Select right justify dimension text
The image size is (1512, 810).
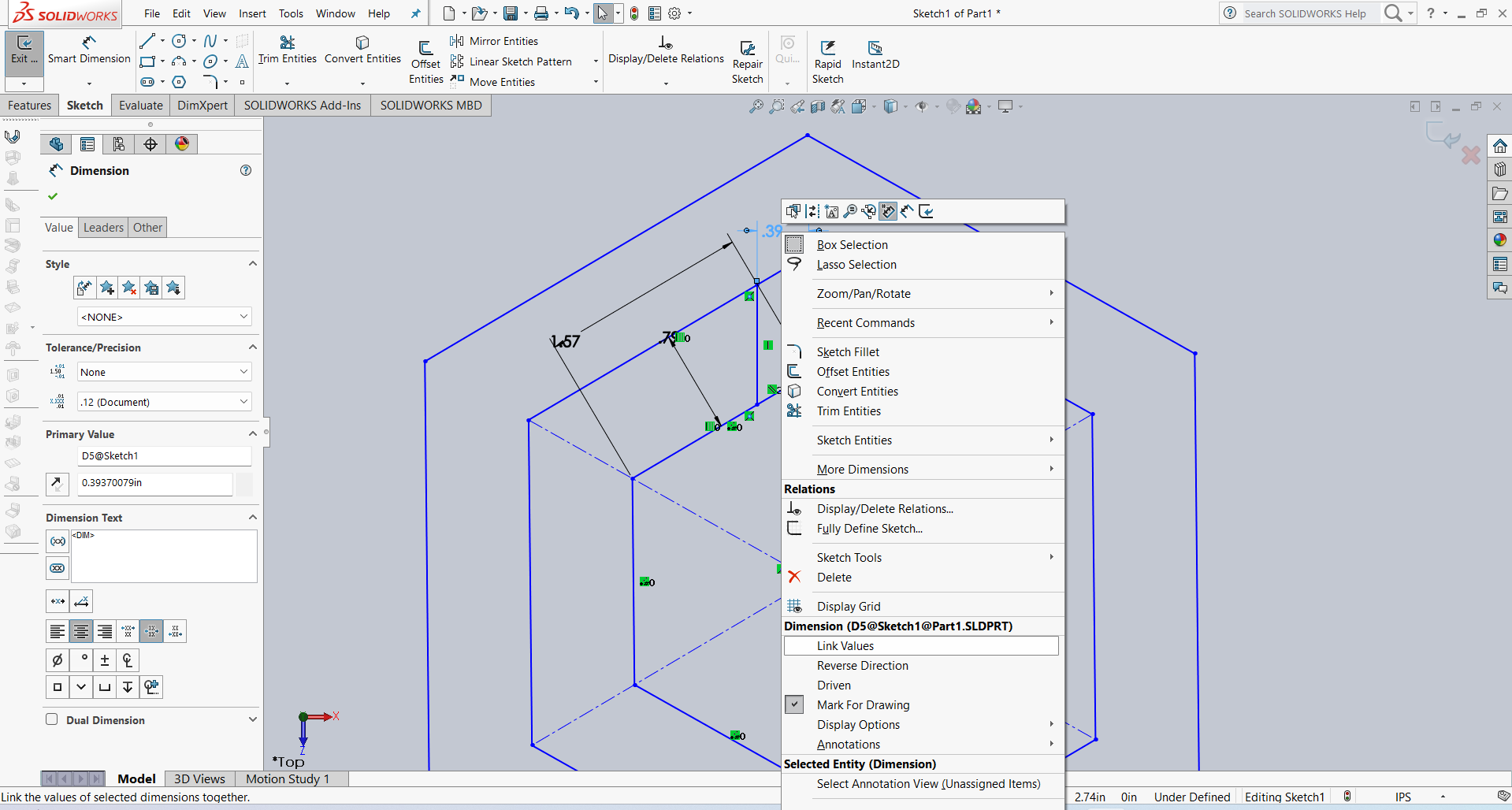[x=105, y=631]
